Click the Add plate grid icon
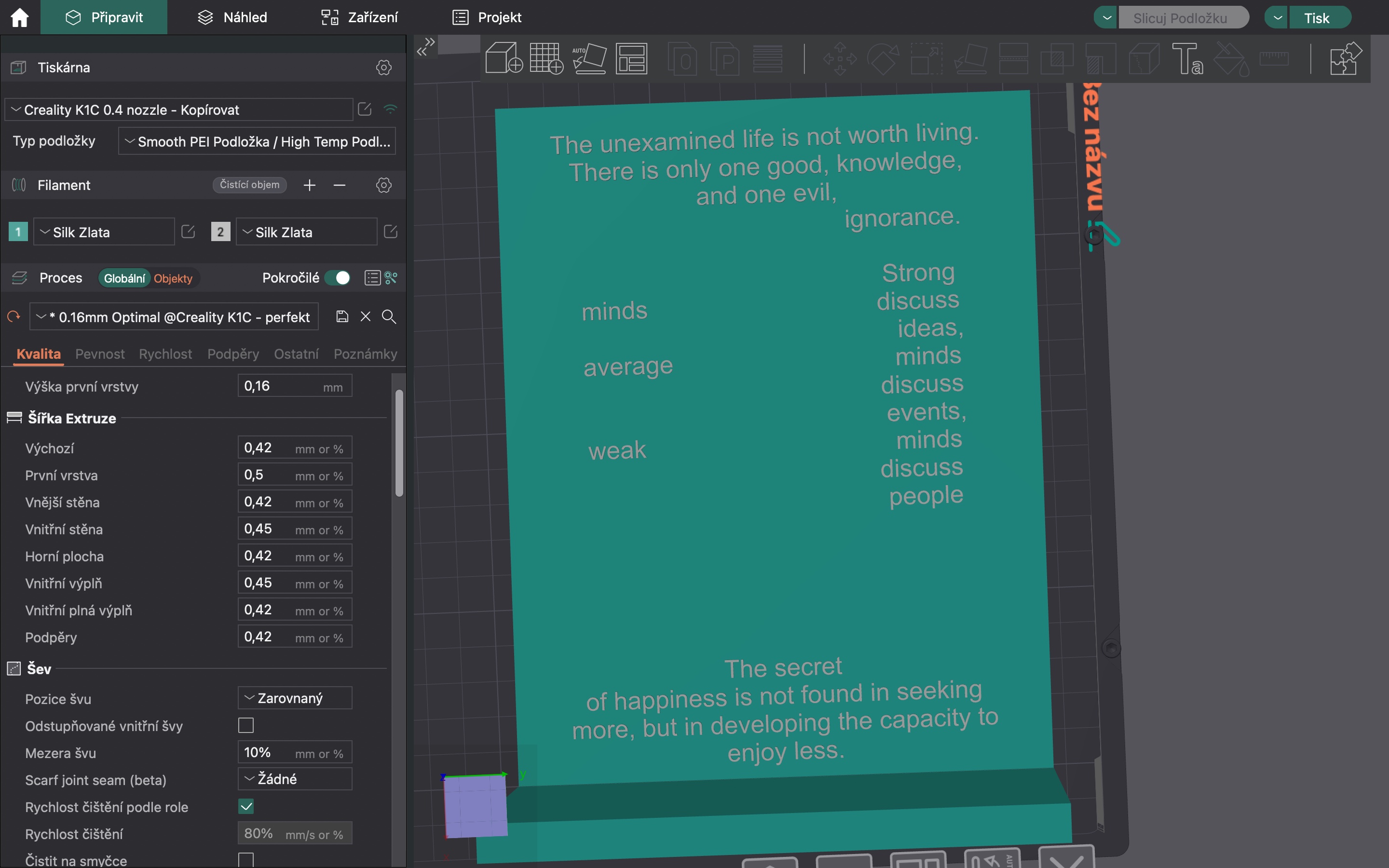The width and height of the screenshot is (1389, 868). click(x=546, y=58)
